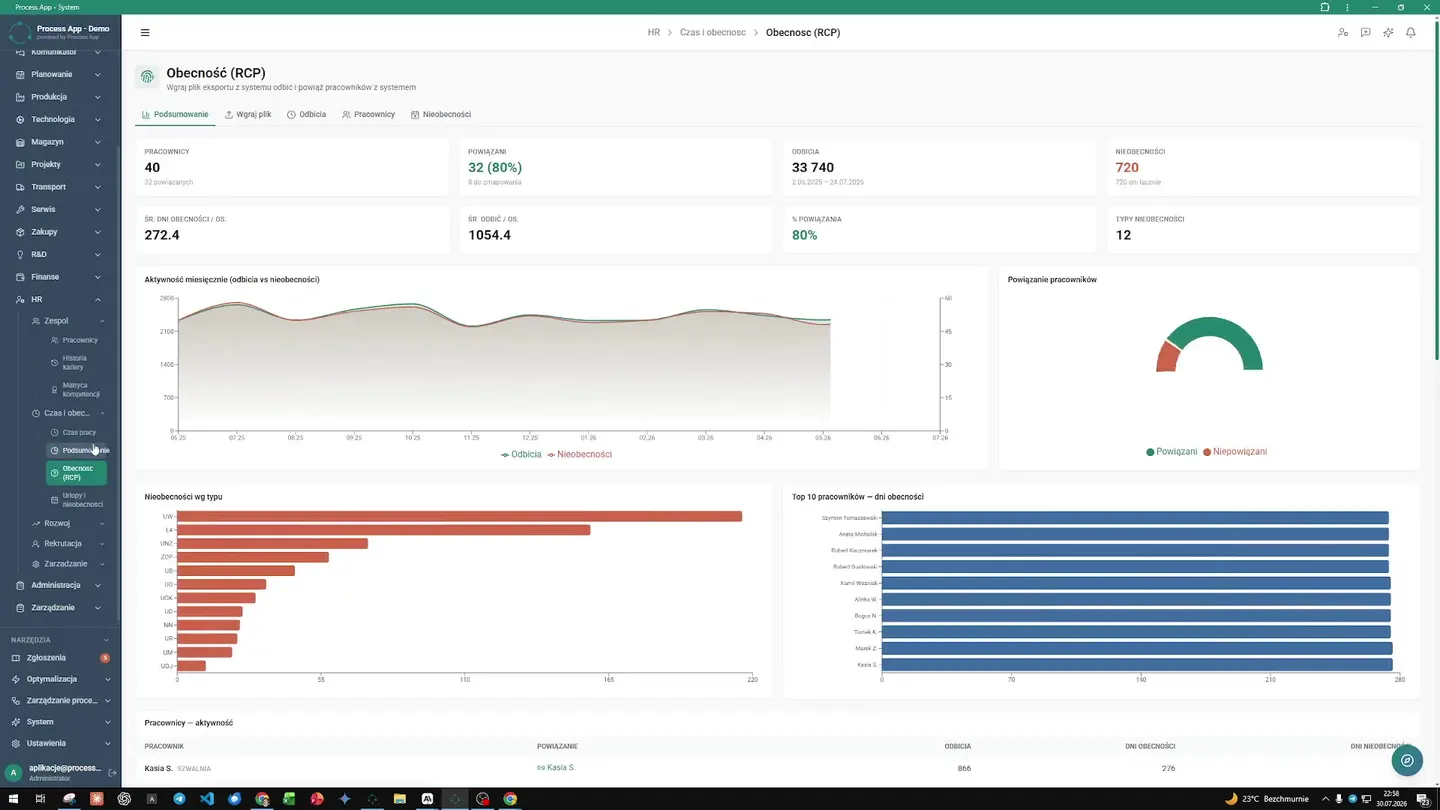Expand the Planowanie menu chevron
Image resolution: width=1440 pixels, height=810 pixels.
pyautogui.click(x=98, y=74)
